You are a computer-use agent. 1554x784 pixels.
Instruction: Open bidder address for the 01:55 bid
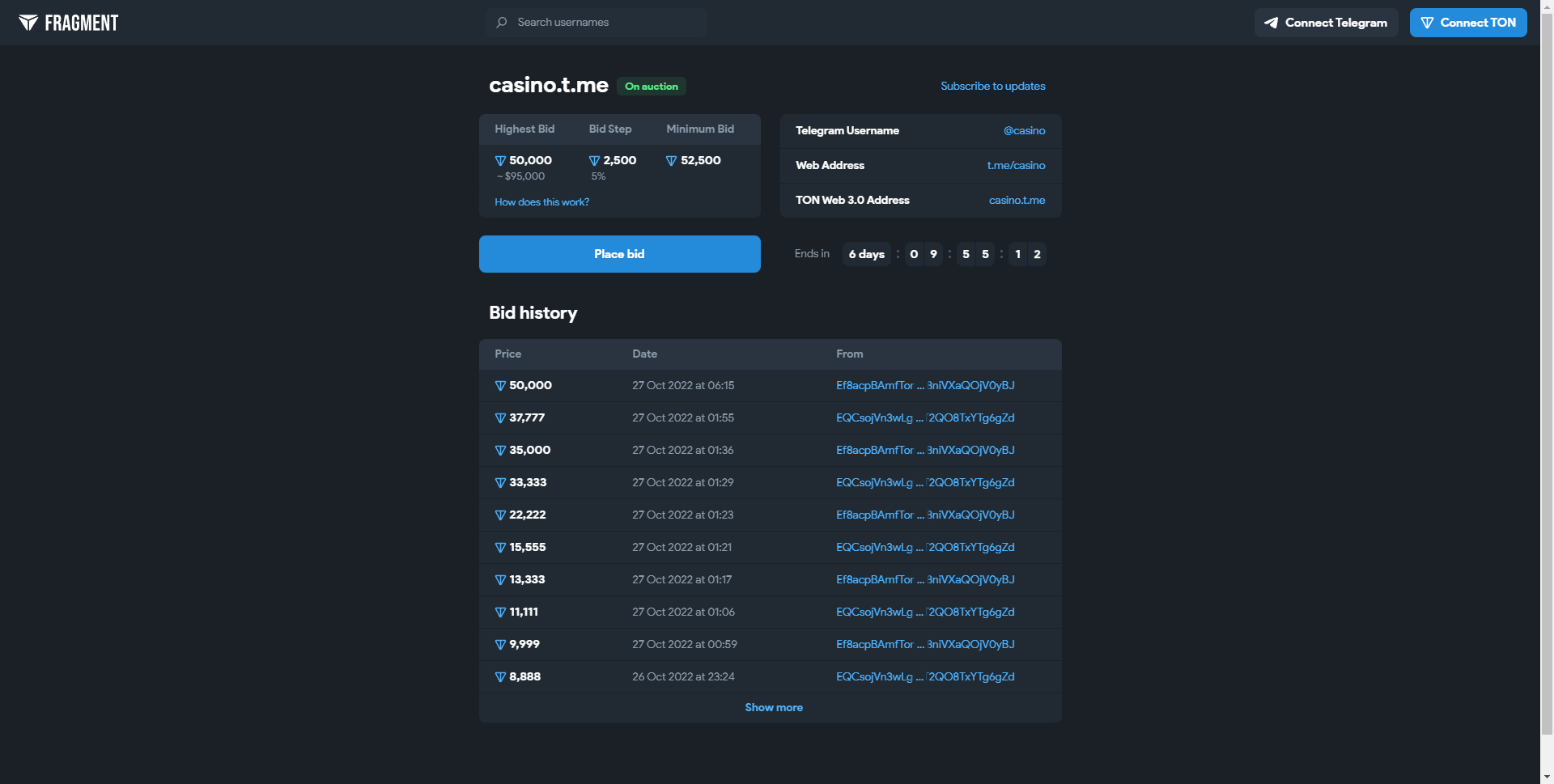[925, 418]
